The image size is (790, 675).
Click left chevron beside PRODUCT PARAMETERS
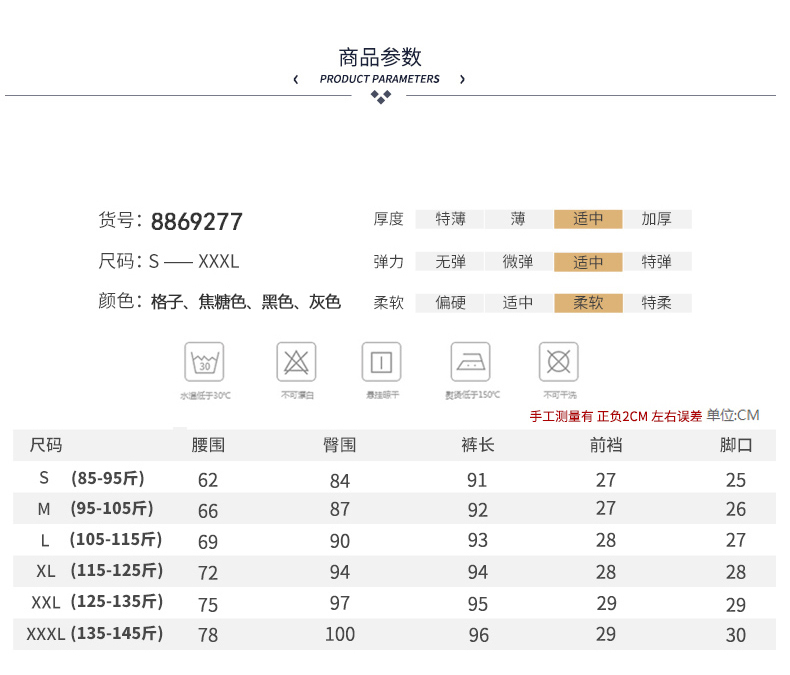click(x=296, y=79)
